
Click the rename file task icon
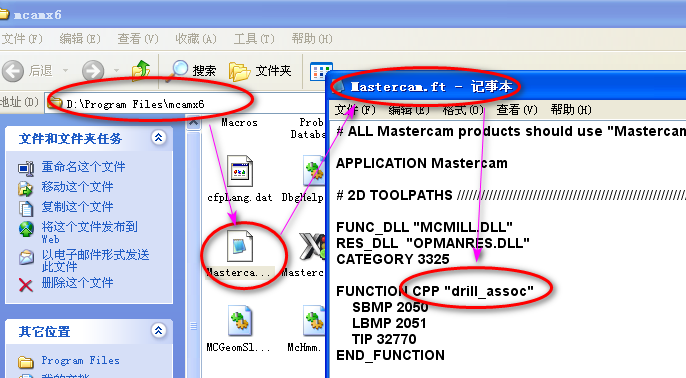coord(26,168)
